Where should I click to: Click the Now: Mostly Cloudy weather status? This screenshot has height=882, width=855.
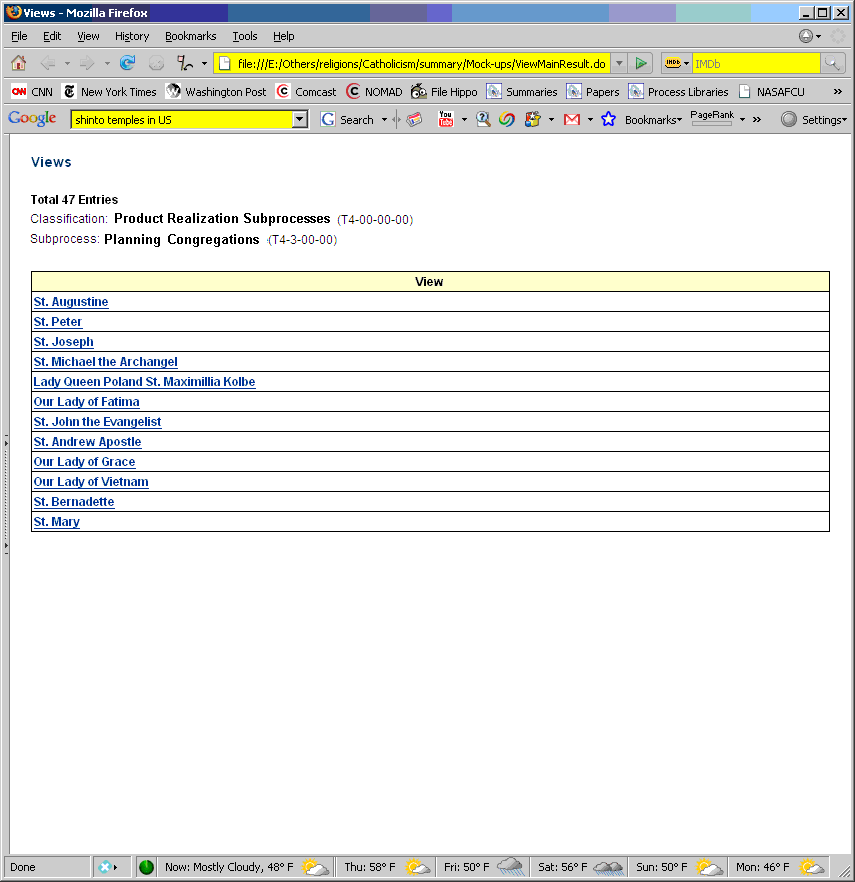tap(245, 867)
